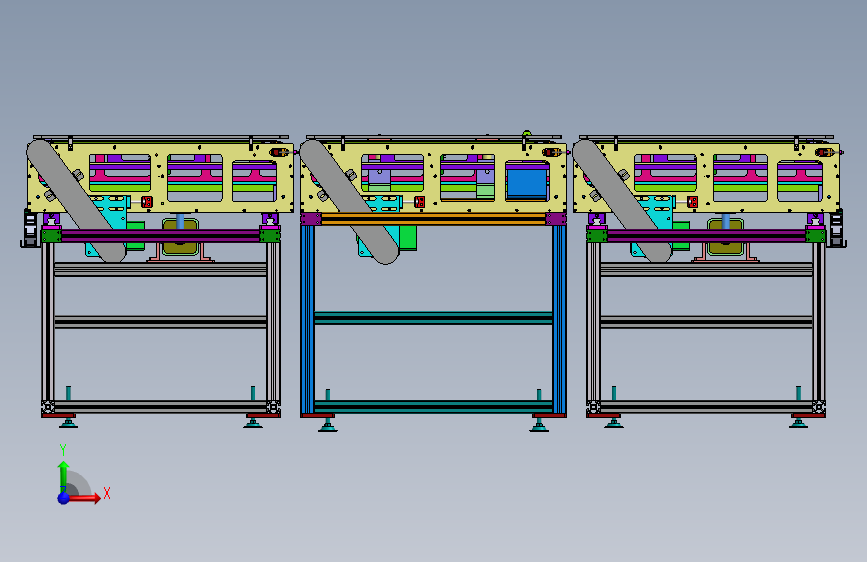This screenshot has width=867, height=562.
Task: Click the red "X" axis label
Action: [x=107, y=493]
